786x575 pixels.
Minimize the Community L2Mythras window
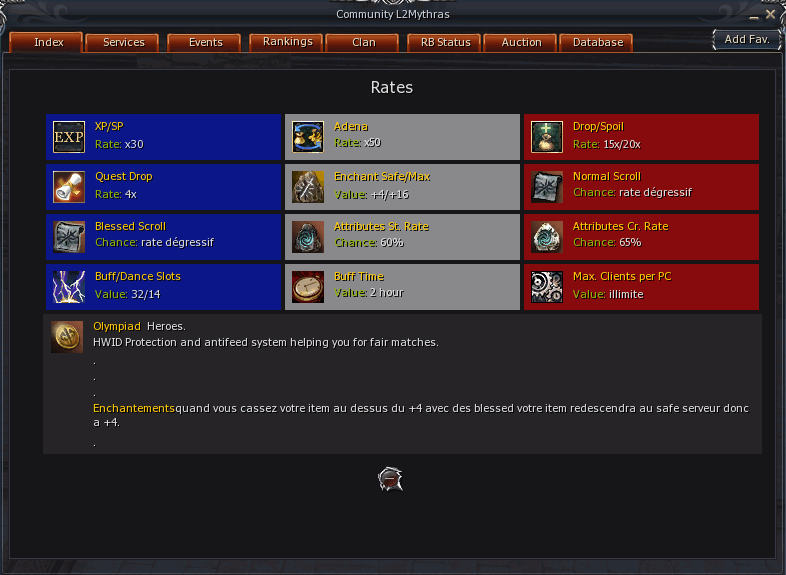[754, 16]
